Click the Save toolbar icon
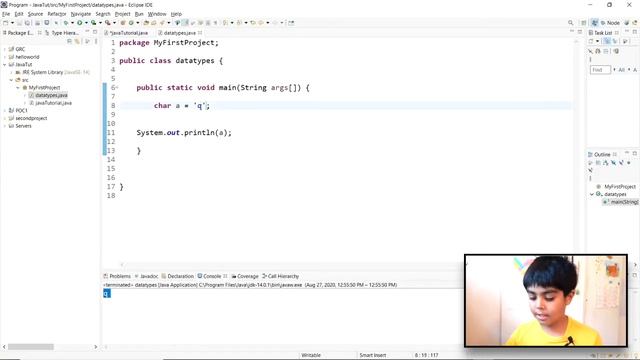Image resolution: width=640 pixels, height=360 pixels. click(x=19, y=23)
